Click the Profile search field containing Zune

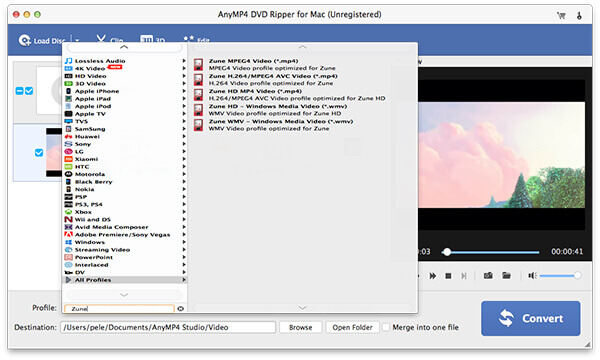coord(119,309)
